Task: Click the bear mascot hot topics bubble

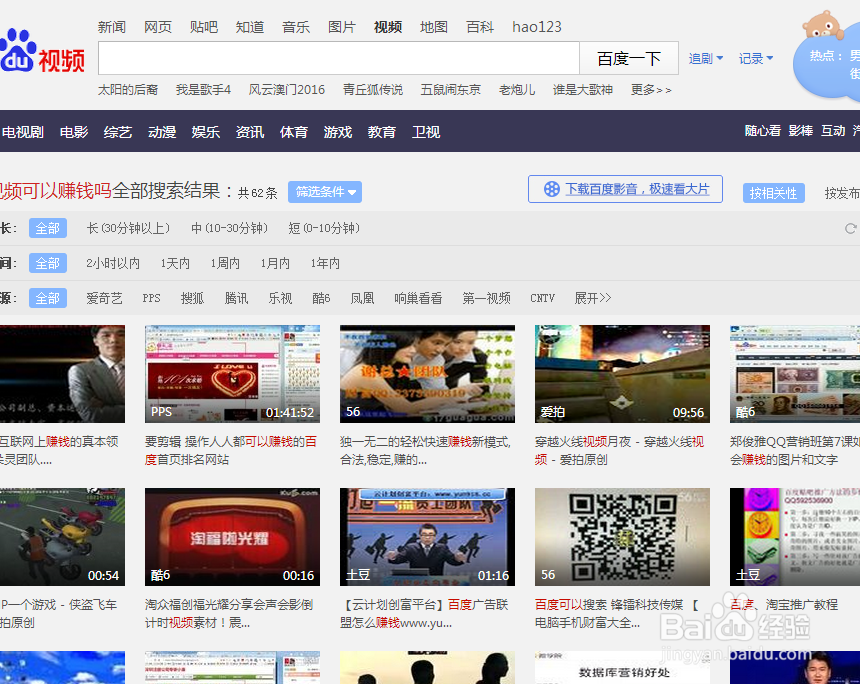Action: tap(828, 55)
